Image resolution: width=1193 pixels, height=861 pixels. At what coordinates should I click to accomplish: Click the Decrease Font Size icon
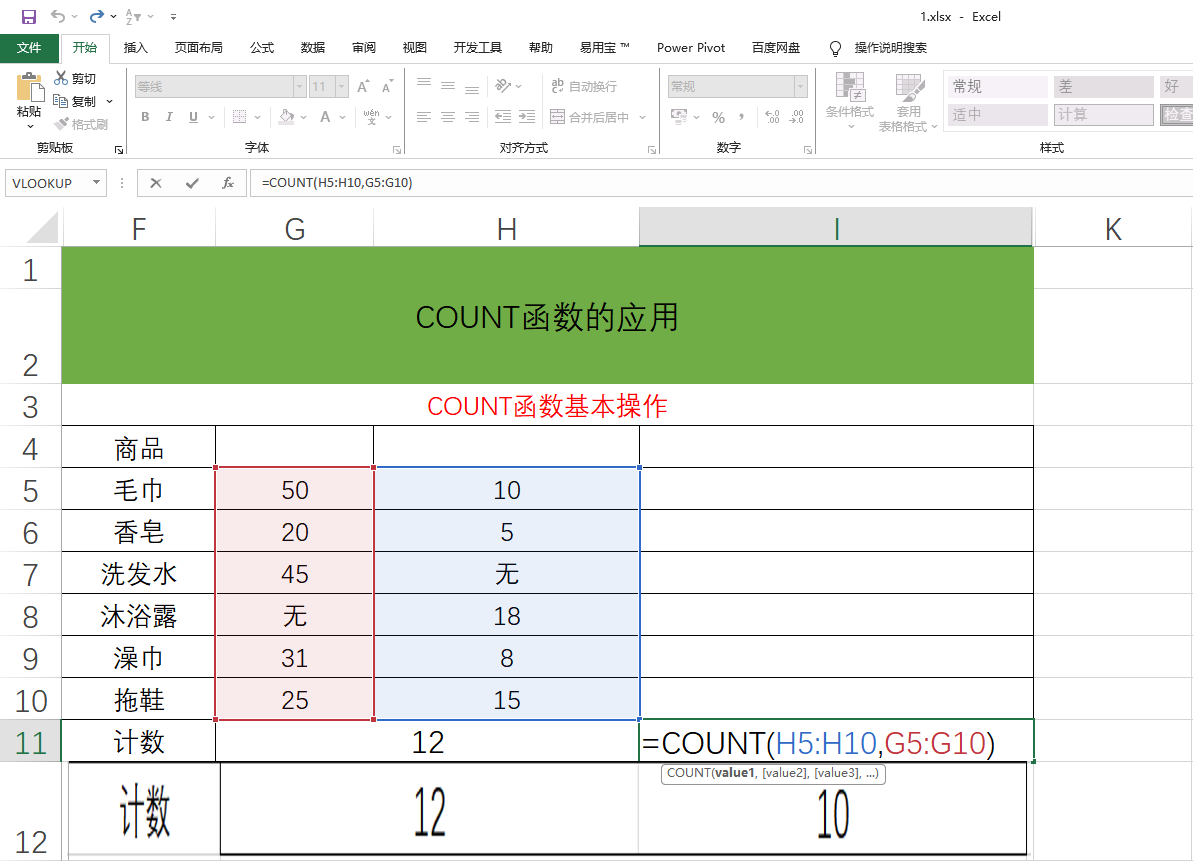pyautogui.click(x=387, y=86)
